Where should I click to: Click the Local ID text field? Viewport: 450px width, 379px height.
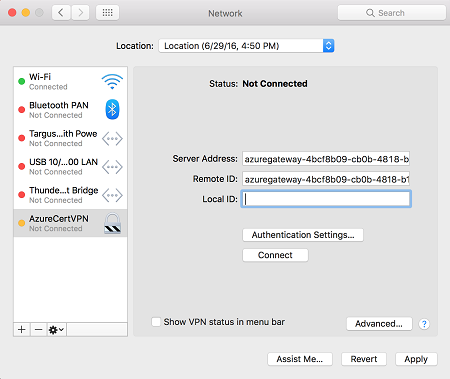tap(326, 199)
